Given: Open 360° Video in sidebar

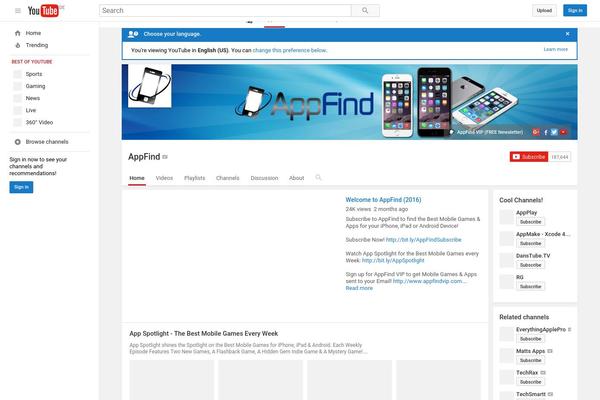Looking at the screenshot, I should pyautogui.click(x=39, y=122).
